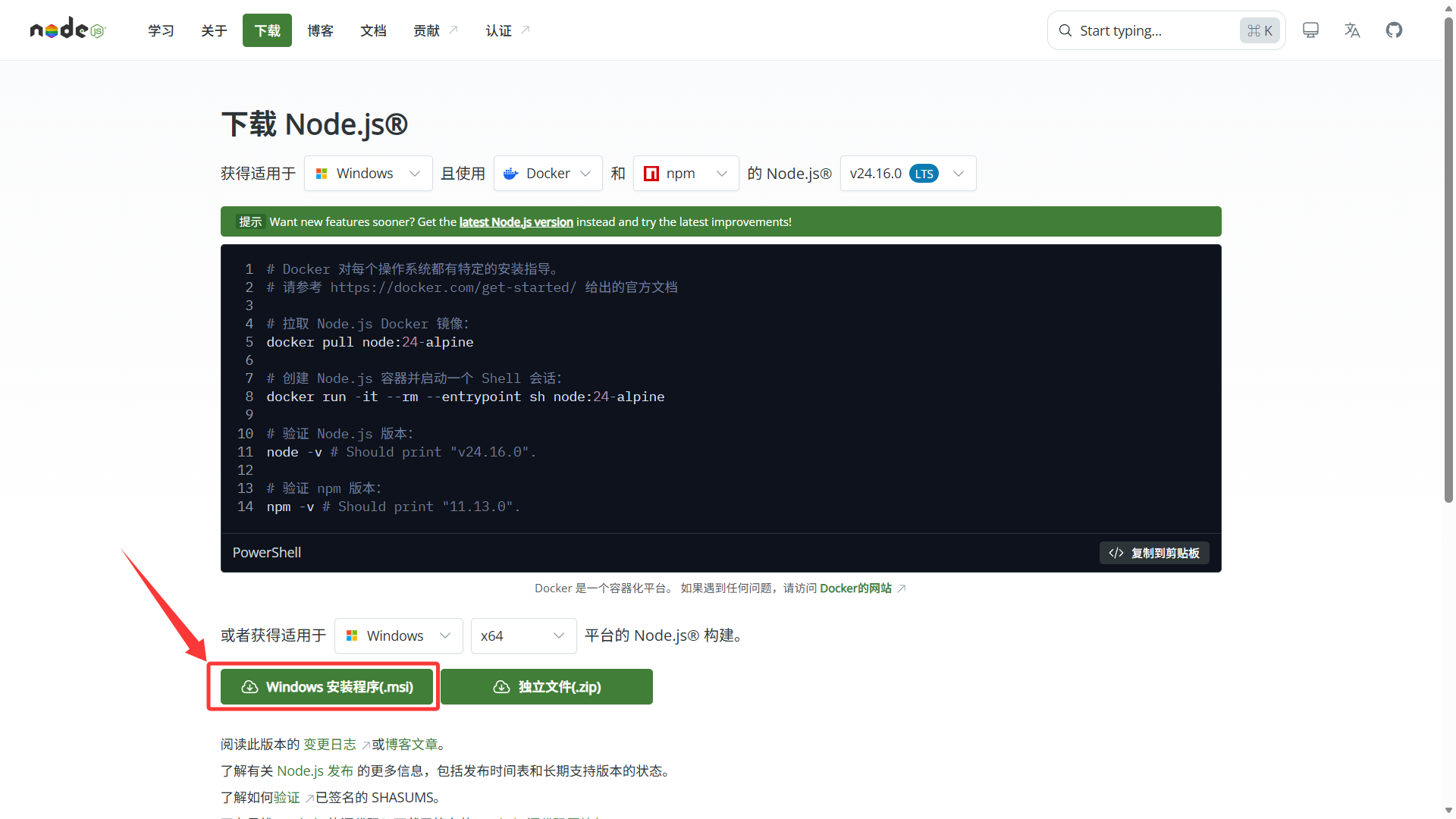
Task: Focus the Start typing search field
Action: click(1166, 30)
